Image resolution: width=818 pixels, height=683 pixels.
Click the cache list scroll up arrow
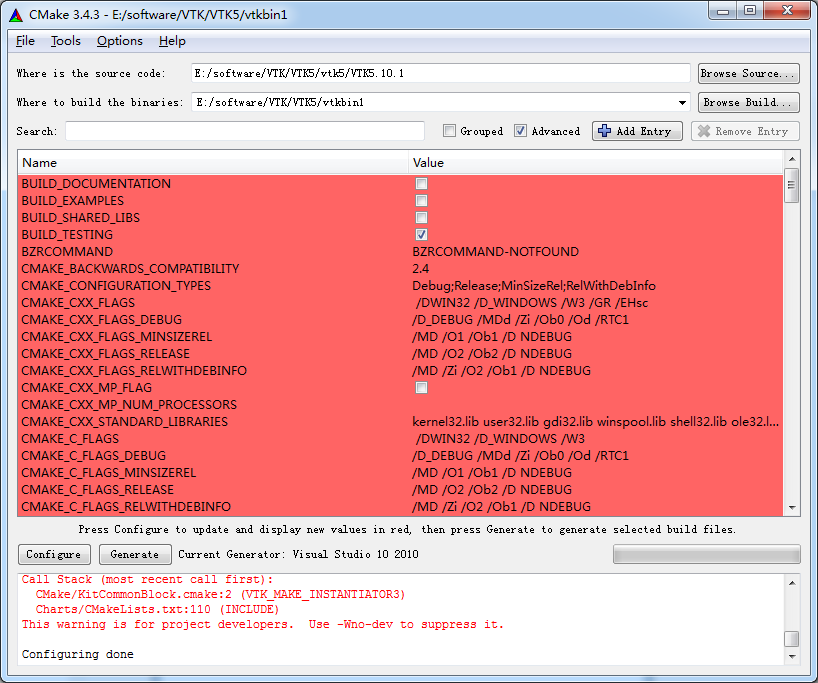pos(792,159)
